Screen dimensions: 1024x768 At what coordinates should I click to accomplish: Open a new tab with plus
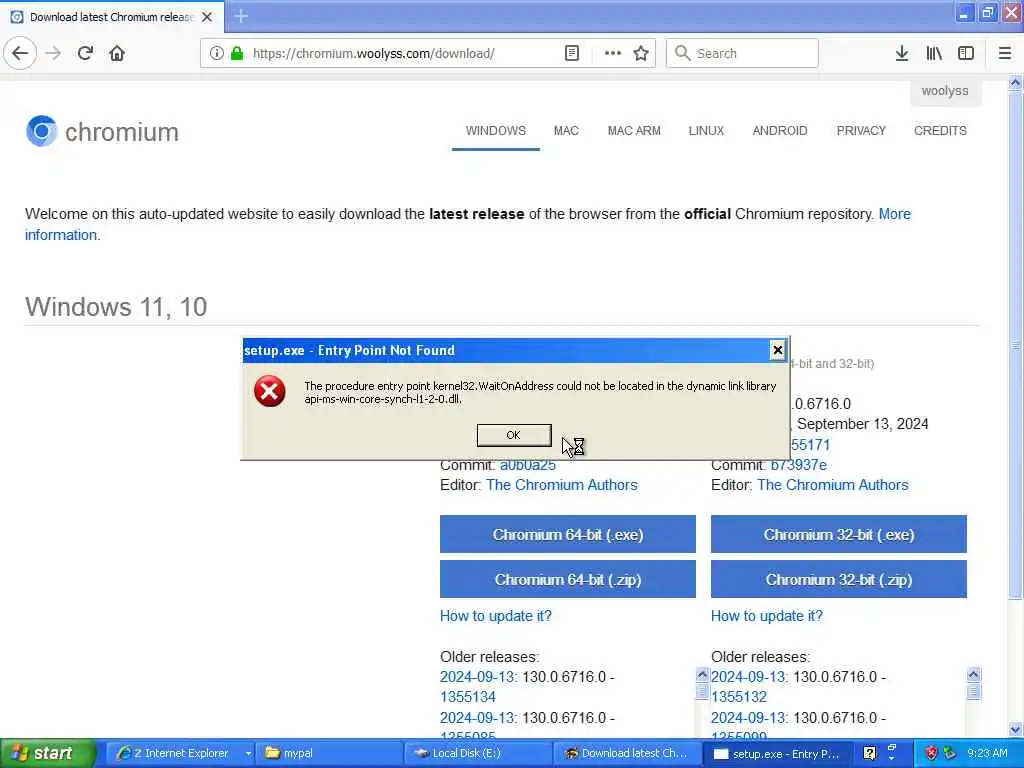coord(241,16)
